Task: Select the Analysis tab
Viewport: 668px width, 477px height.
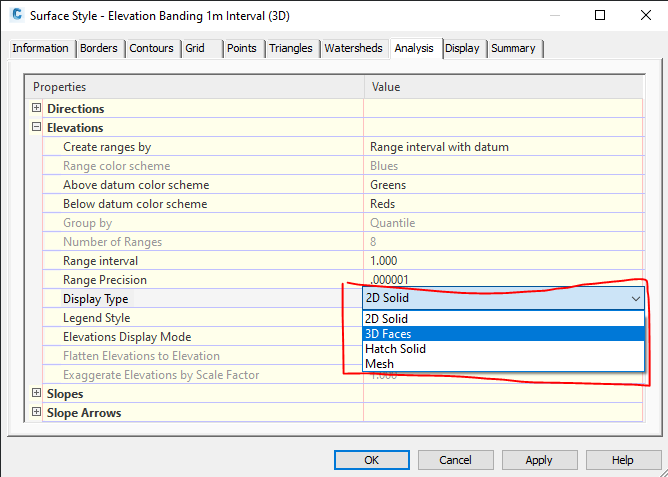Action: tap(415, 49)
